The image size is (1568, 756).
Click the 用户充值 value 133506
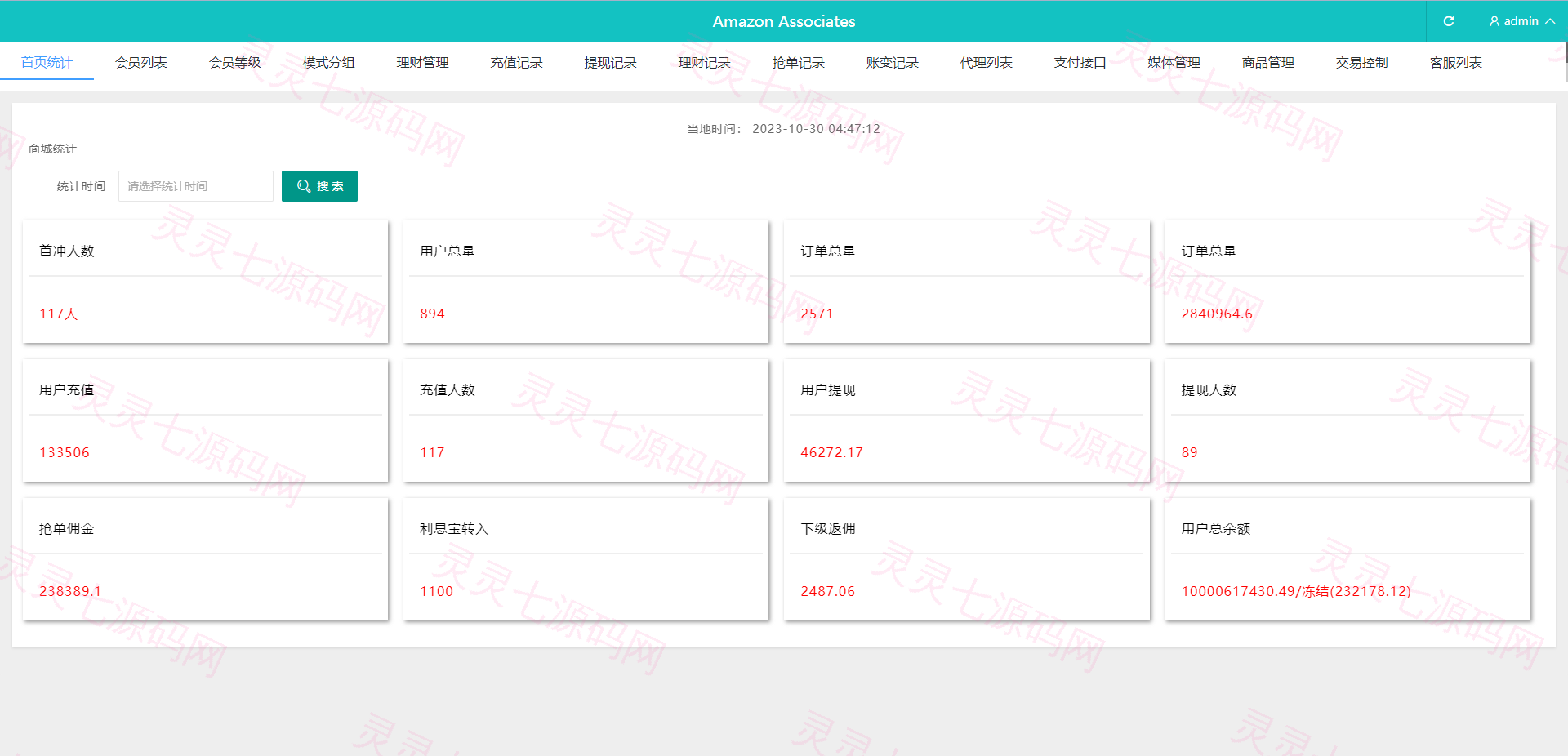pos(65,452)
